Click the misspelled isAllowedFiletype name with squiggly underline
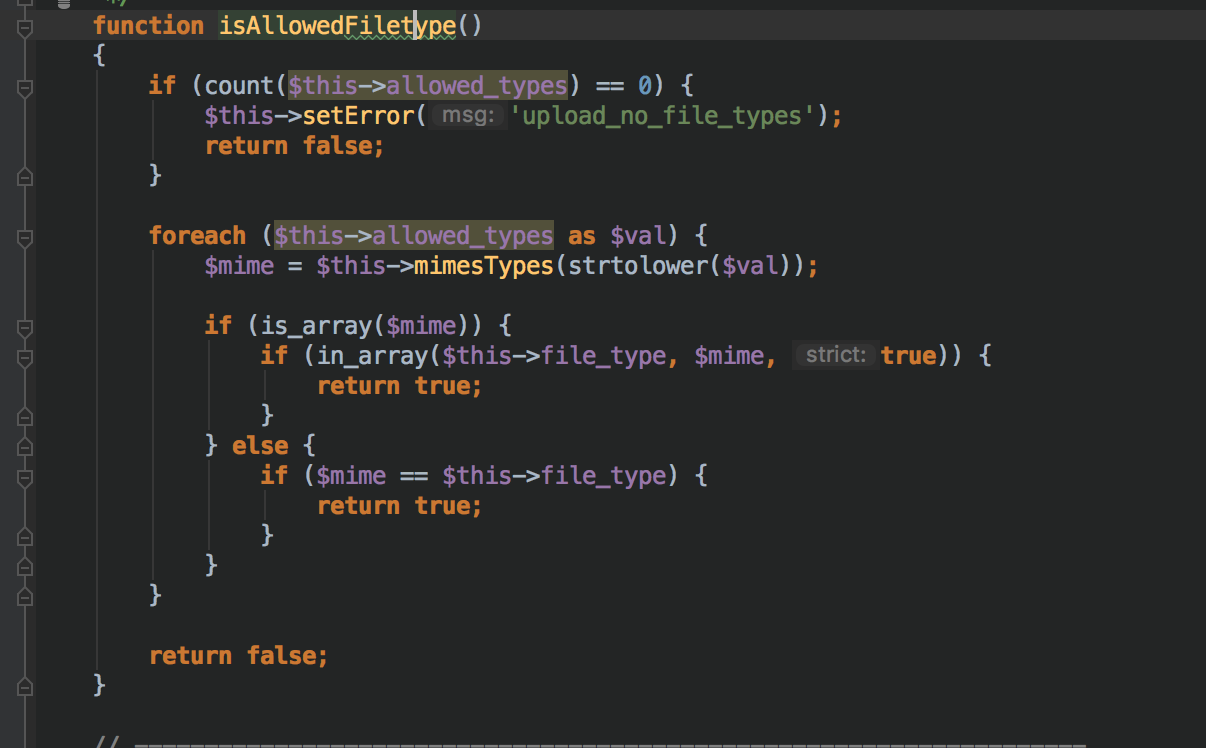Viewport: 1206px width, 748px height. click(337, 25)
